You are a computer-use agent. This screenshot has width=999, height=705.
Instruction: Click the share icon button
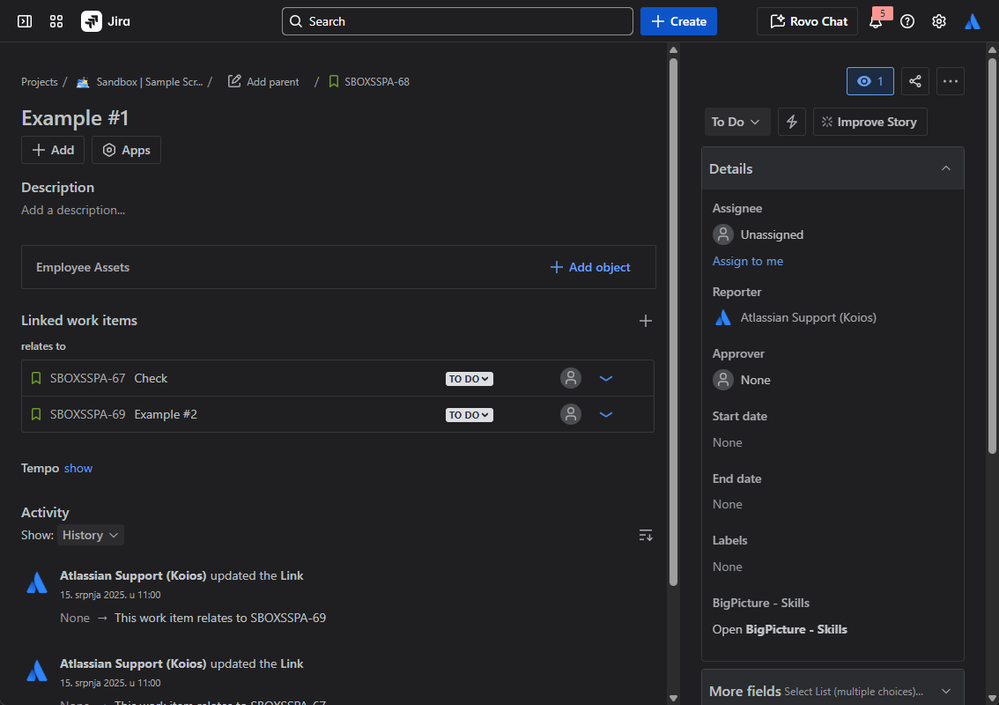pos(915,81)
